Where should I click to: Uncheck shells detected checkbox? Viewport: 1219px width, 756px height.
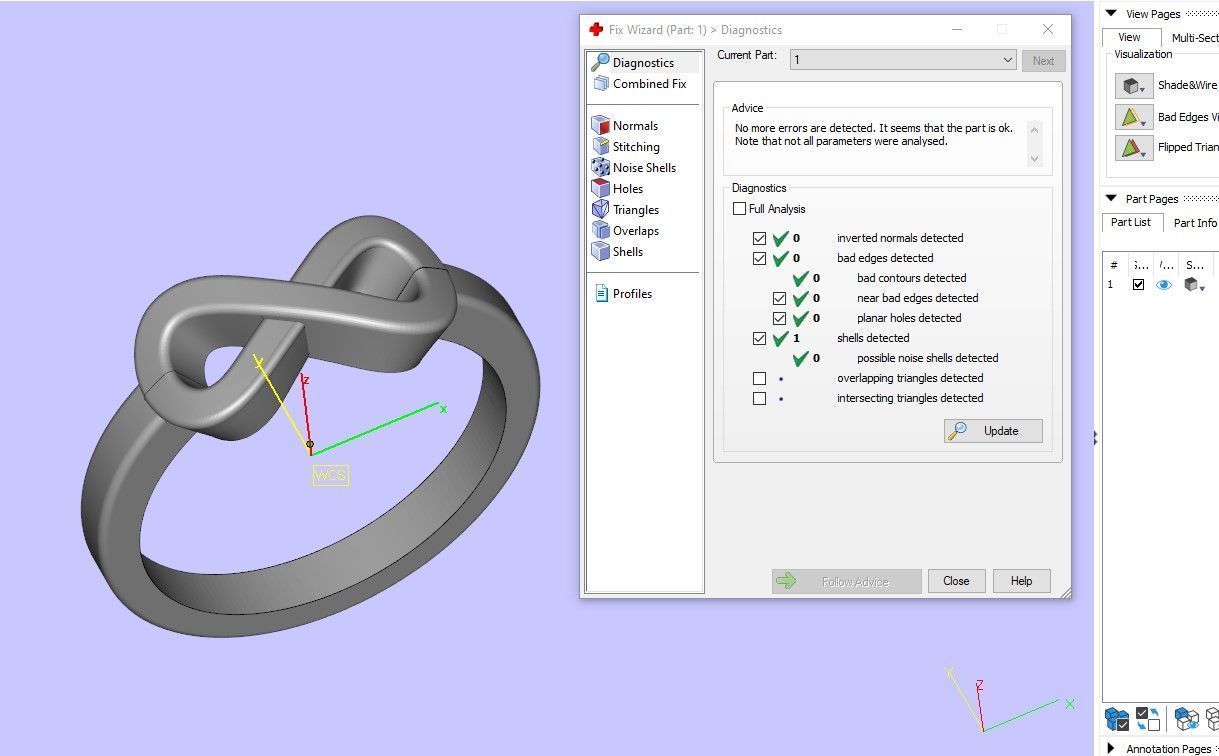[x=760, y=339]
